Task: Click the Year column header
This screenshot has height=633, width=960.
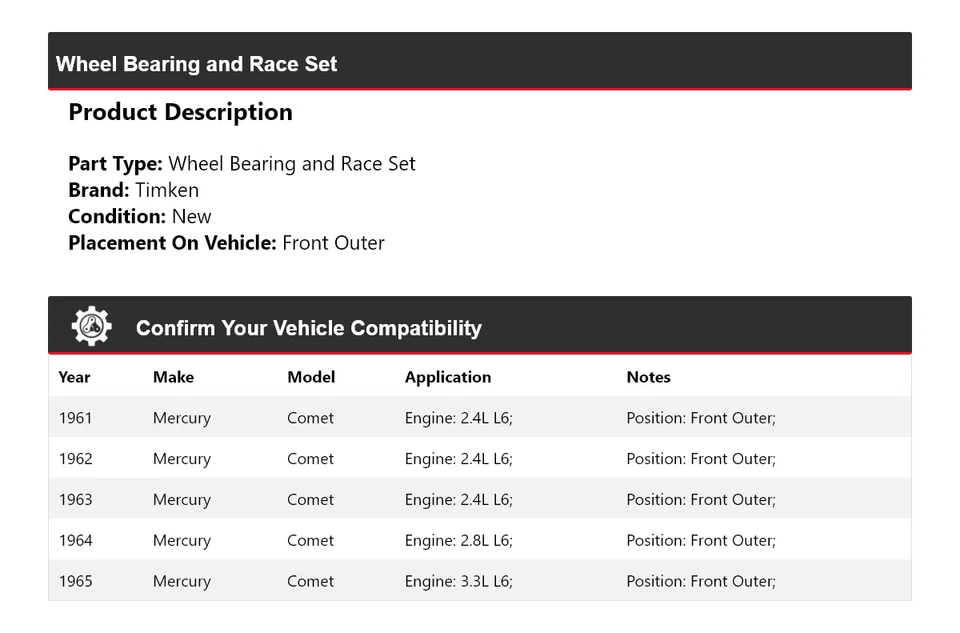Action: pos(74,377)
